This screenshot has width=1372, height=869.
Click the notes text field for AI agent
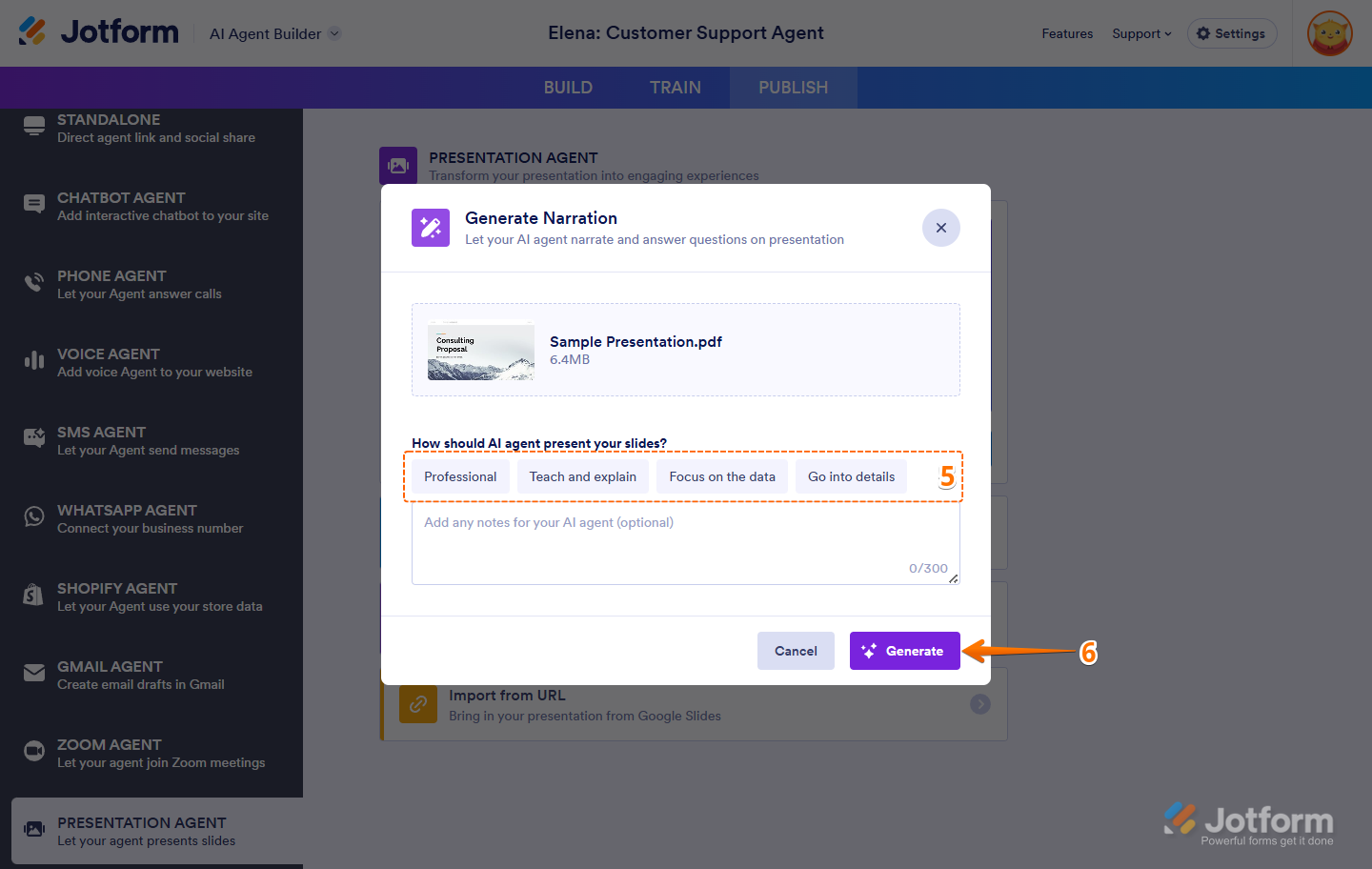click(x=685, y=543)
